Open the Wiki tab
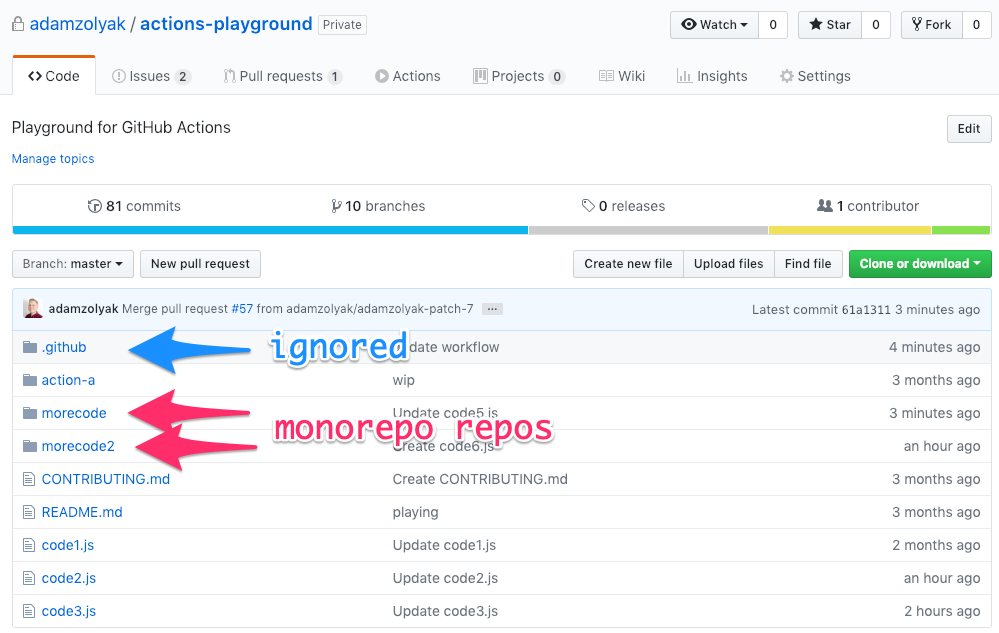 [x=622, y=76]
